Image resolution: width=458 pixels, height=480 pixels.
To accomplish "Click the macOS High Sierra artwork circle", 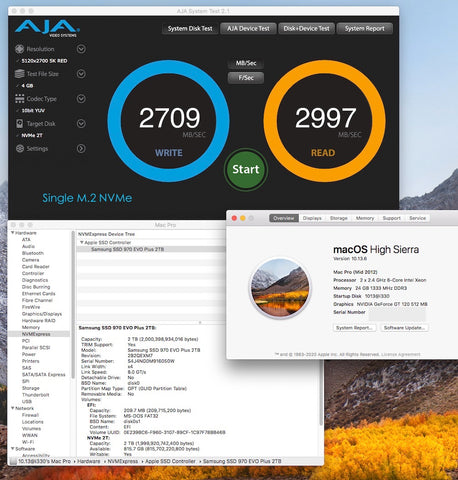I will pyautogui.click(x=280, y=288).
